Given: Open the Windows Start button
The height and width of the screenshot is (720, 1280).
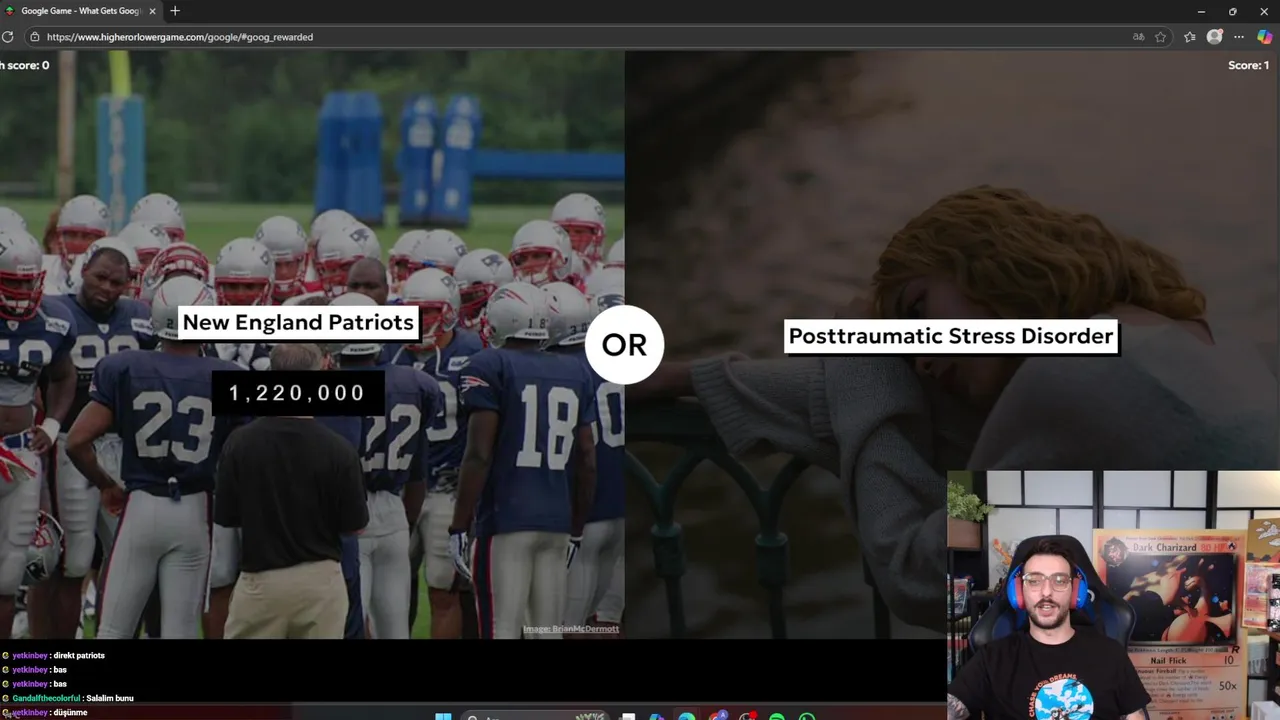Looking at the screenshot, I should tap(444, 716).
